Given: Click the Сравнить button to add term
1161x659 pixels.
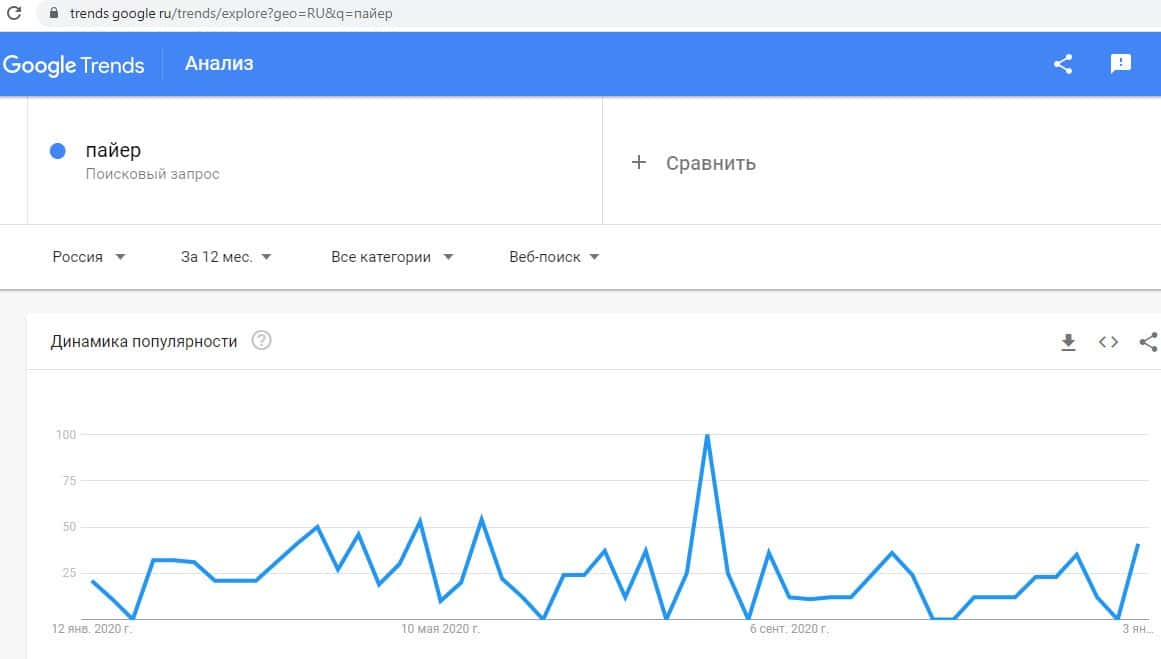Looking at the screenshot, I should point(710,163).
